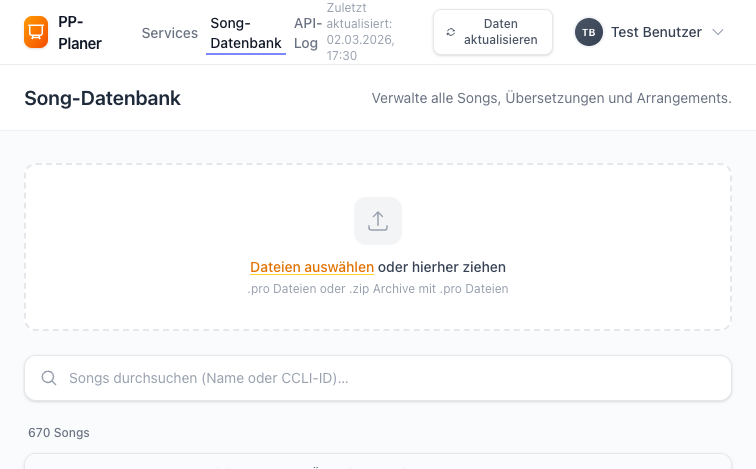
Task: Click the PP-Planer brand name
Action: tap(80, 32)
